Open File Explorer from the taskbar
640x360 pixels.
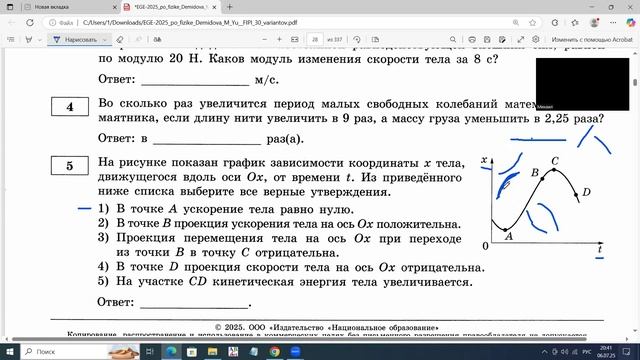(213, 352)
